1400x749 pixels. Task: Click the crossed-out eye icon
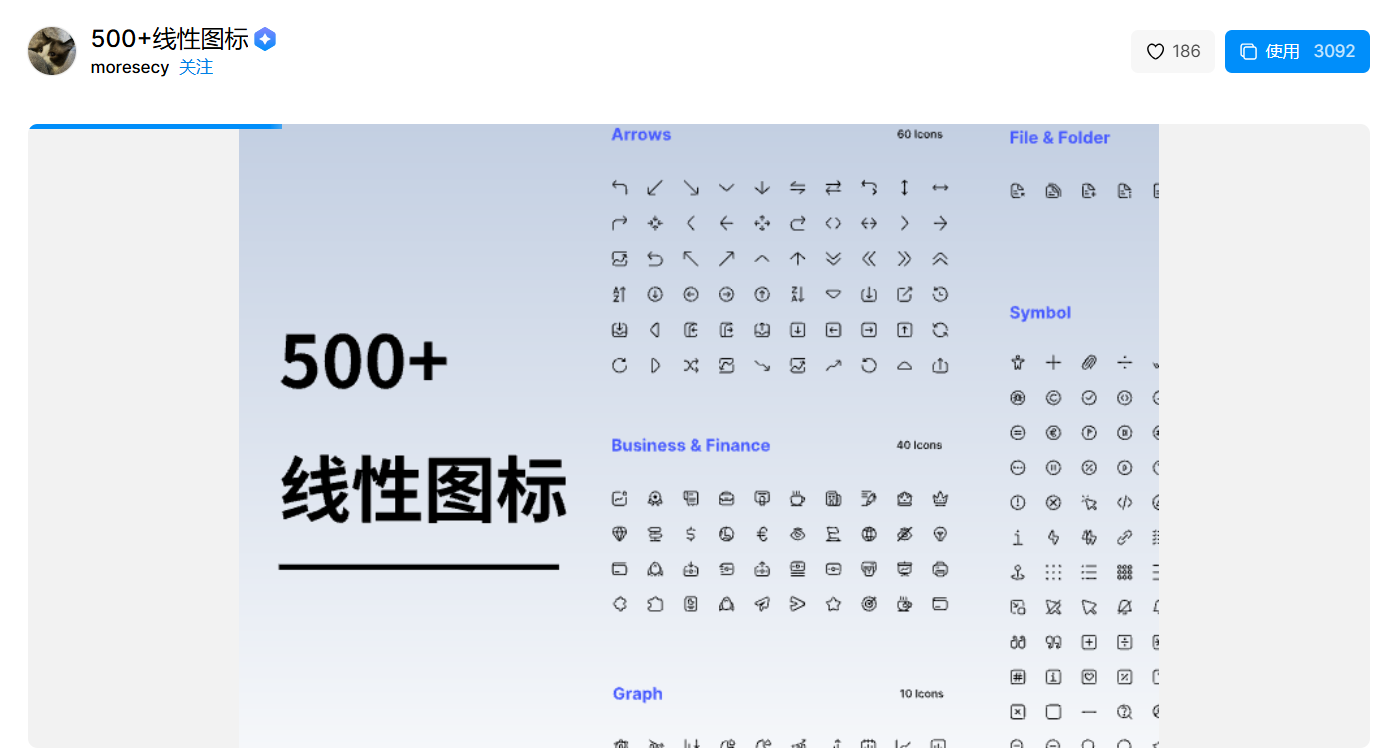(904, 534)
